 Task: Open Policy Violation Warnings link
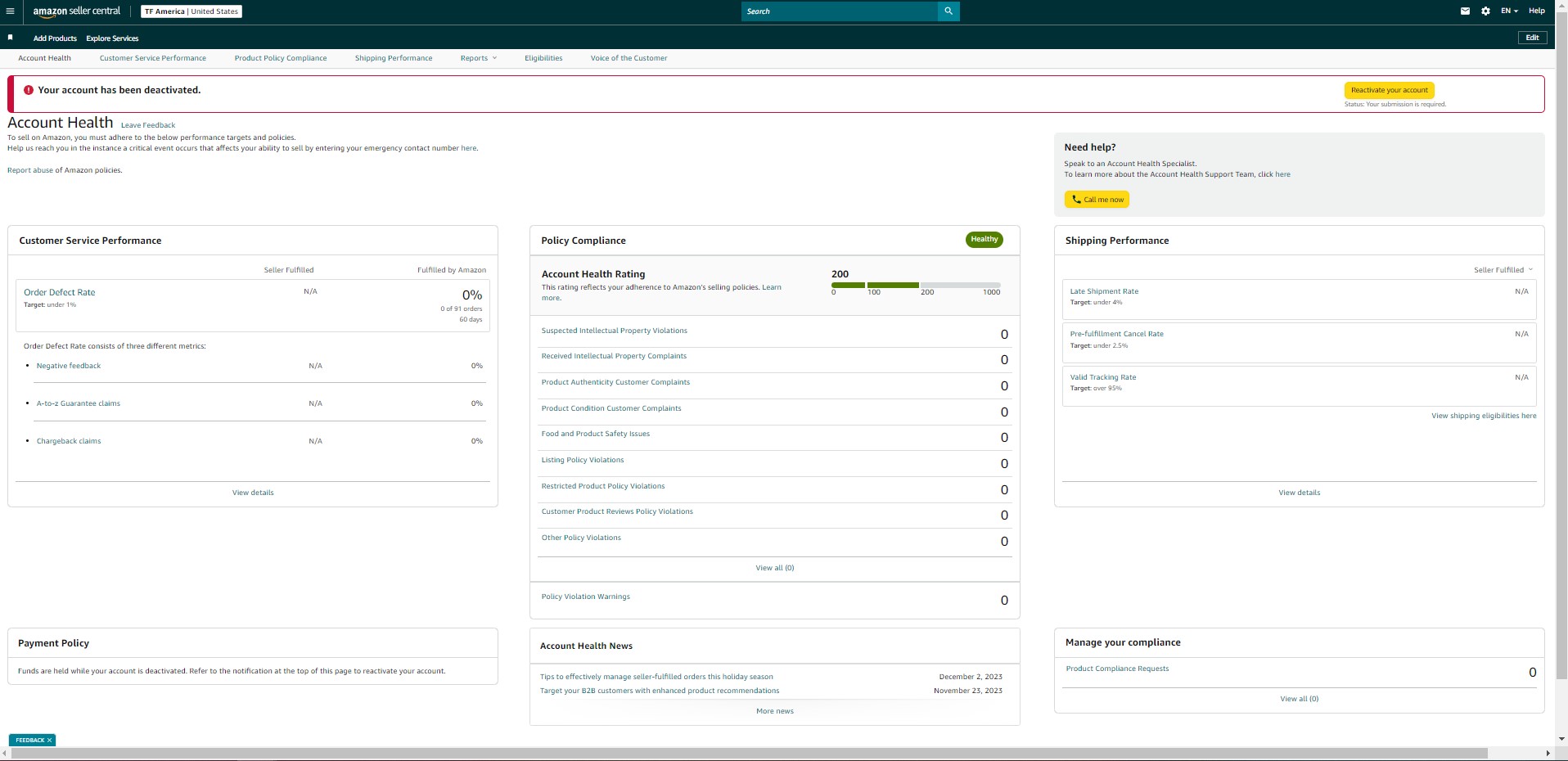pos(586,597)
